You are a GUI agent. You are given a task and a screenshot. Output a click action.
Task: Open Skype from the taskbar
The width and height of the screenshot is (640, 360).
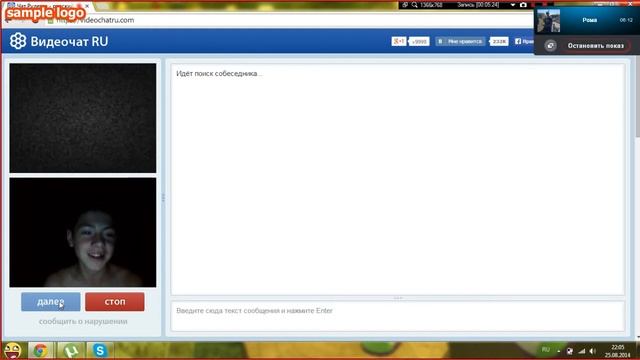tap(100, 351)
